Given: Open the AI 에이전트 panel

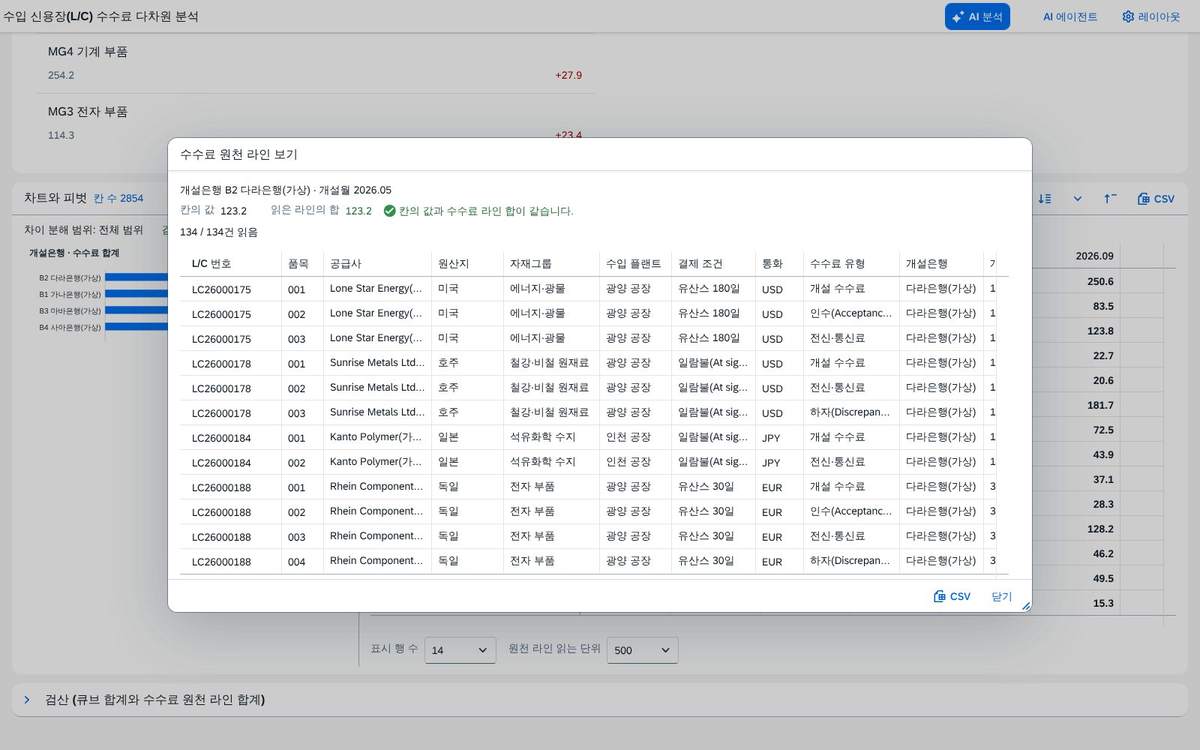Looking at the screenshot, I should (x=1069, y=16).
